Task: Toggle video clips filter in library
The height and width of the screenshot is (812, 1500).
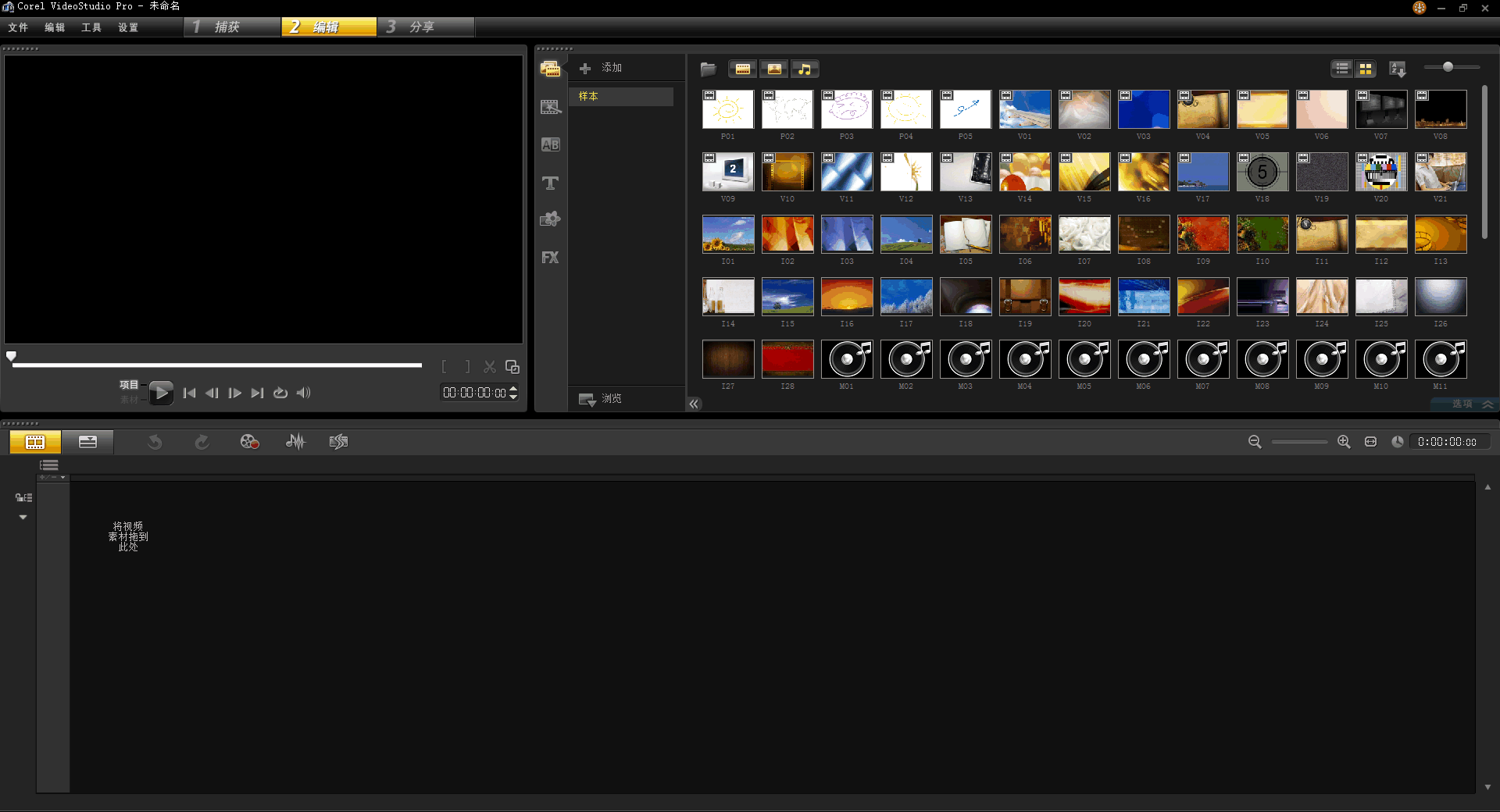Action: coord(742,69)
